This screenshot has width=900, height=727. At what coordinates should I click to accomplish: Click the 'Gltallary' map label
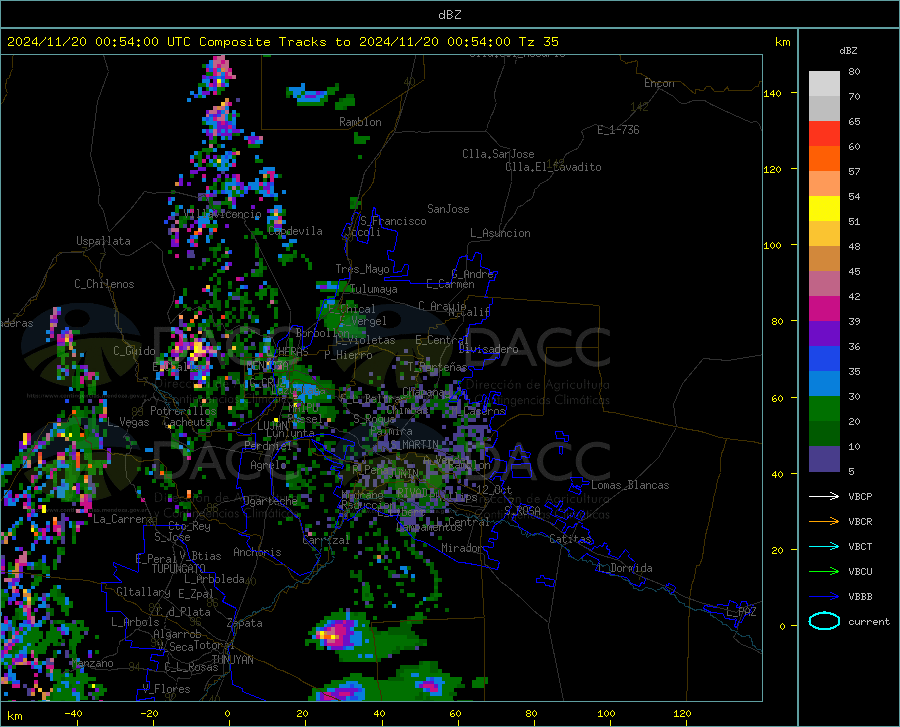tap(143, 592)
